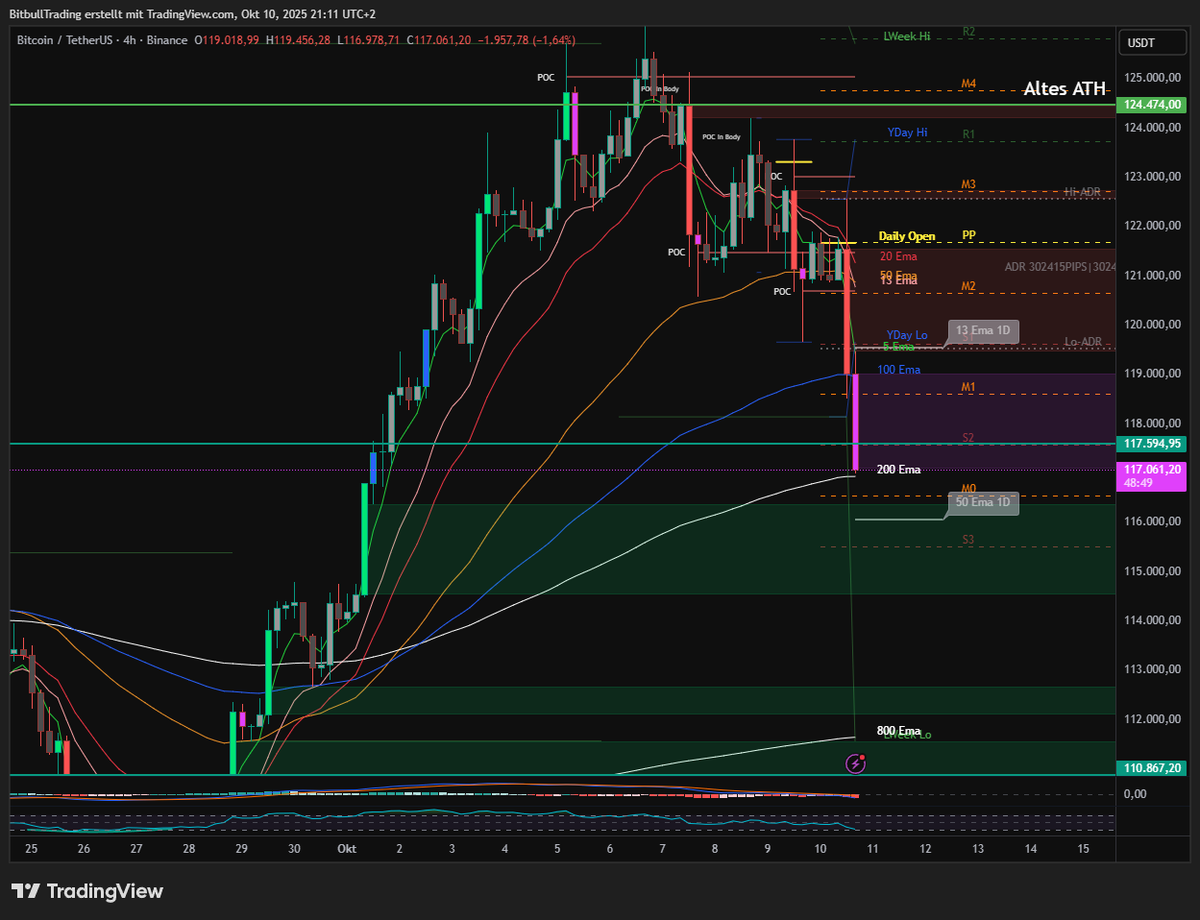This screenshot has height=920, width=1200.
Task: Click the green 124.474,00 price flag
Action: 1150,104
